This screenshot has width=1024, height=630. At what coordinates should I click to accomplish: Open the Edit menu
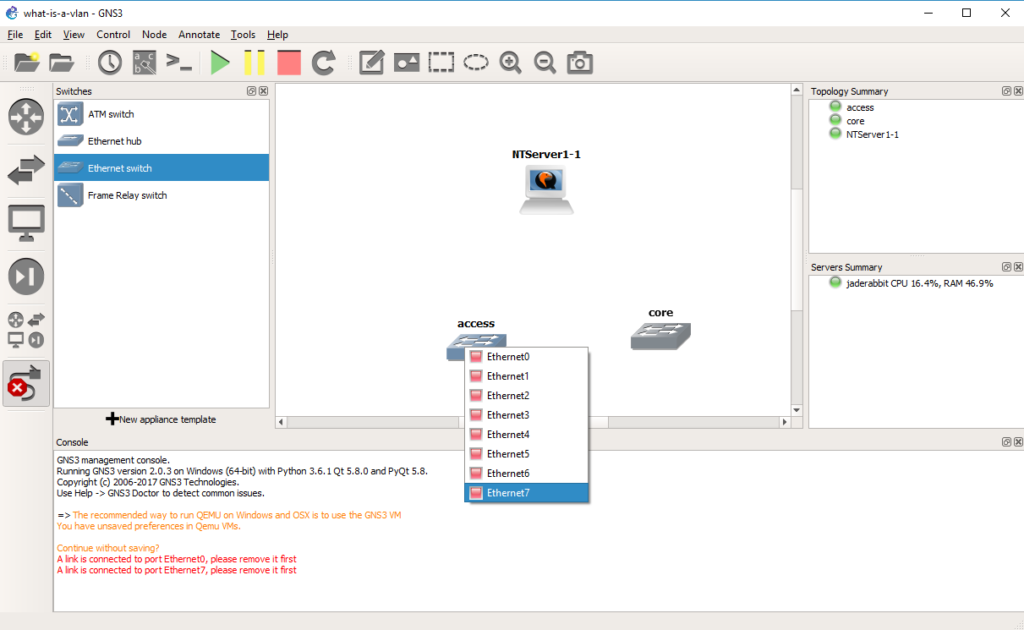43,35
